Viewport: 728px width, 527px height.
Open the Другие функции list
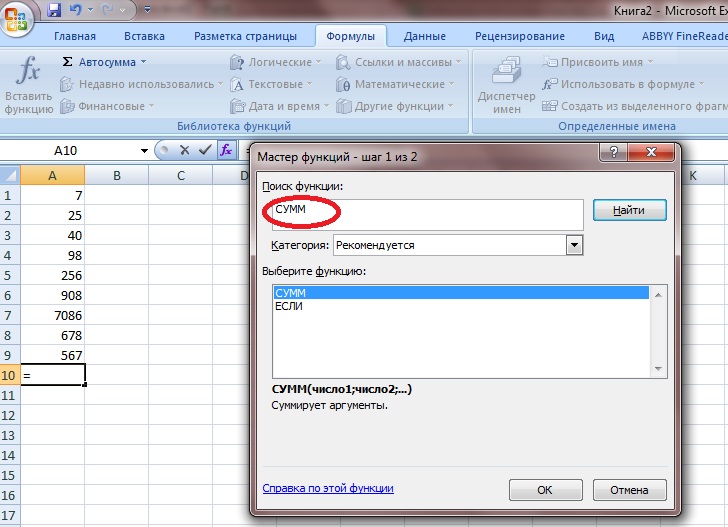coord(394,106)
